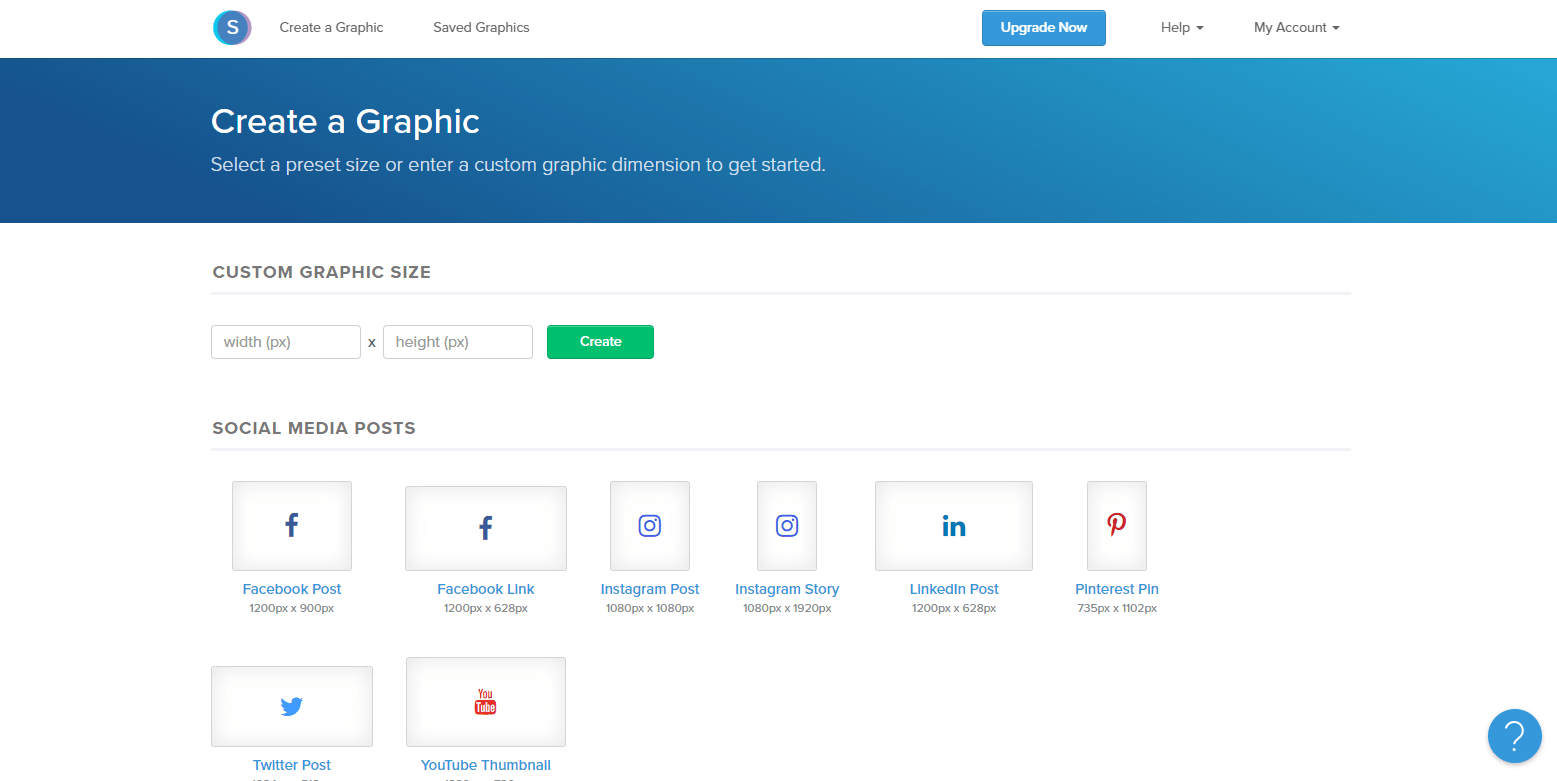Select the Facebook Link preset thumbnail
Image resolution: width=1557 pixels, height=781 pixels.
click(x=486, y=528)
